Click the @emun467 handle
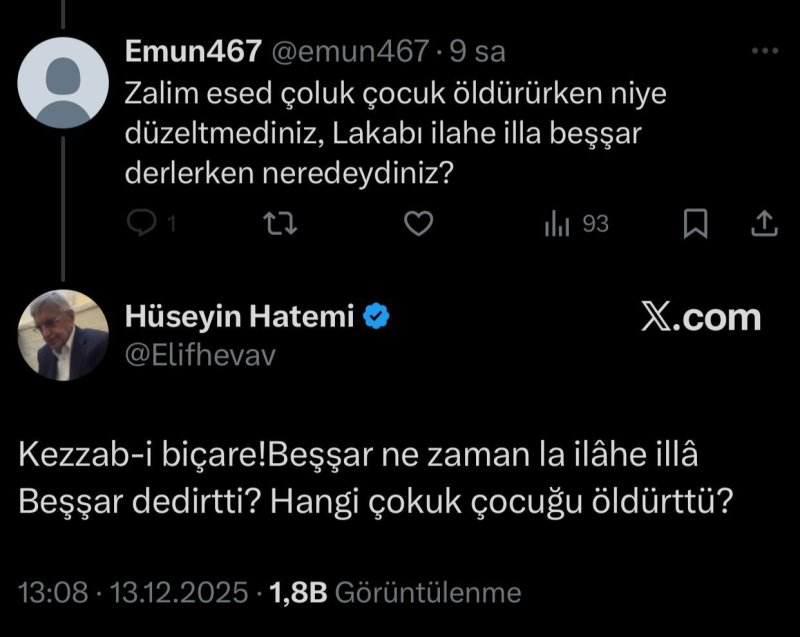The width and height of the screenshot is (800, 637). [345, 51]
